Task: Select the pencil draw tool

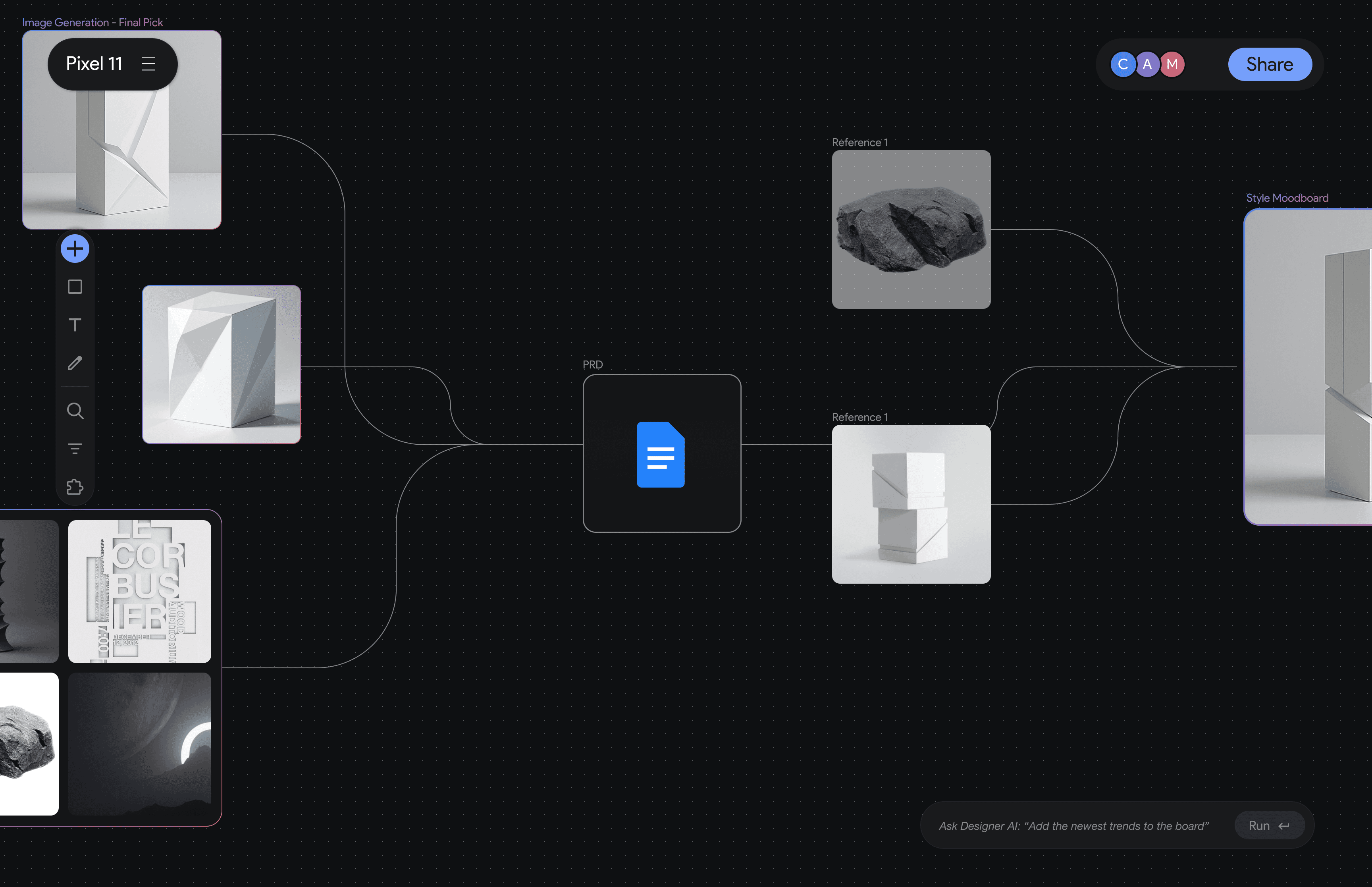Action: 75,363
